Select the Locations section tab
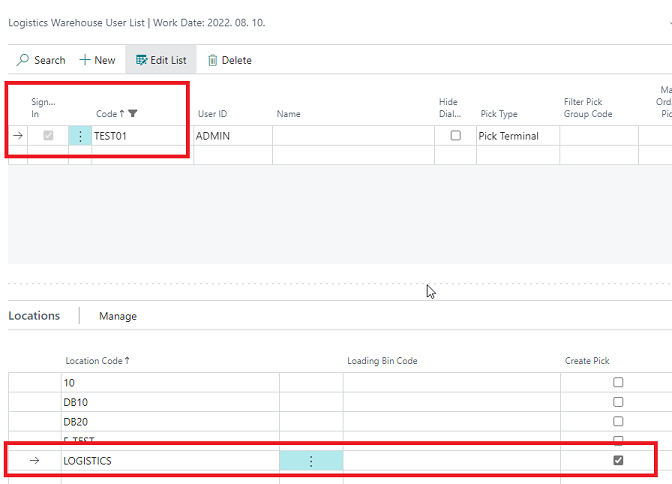The width and height of the screenshot is (672, 484). [34, 316]
